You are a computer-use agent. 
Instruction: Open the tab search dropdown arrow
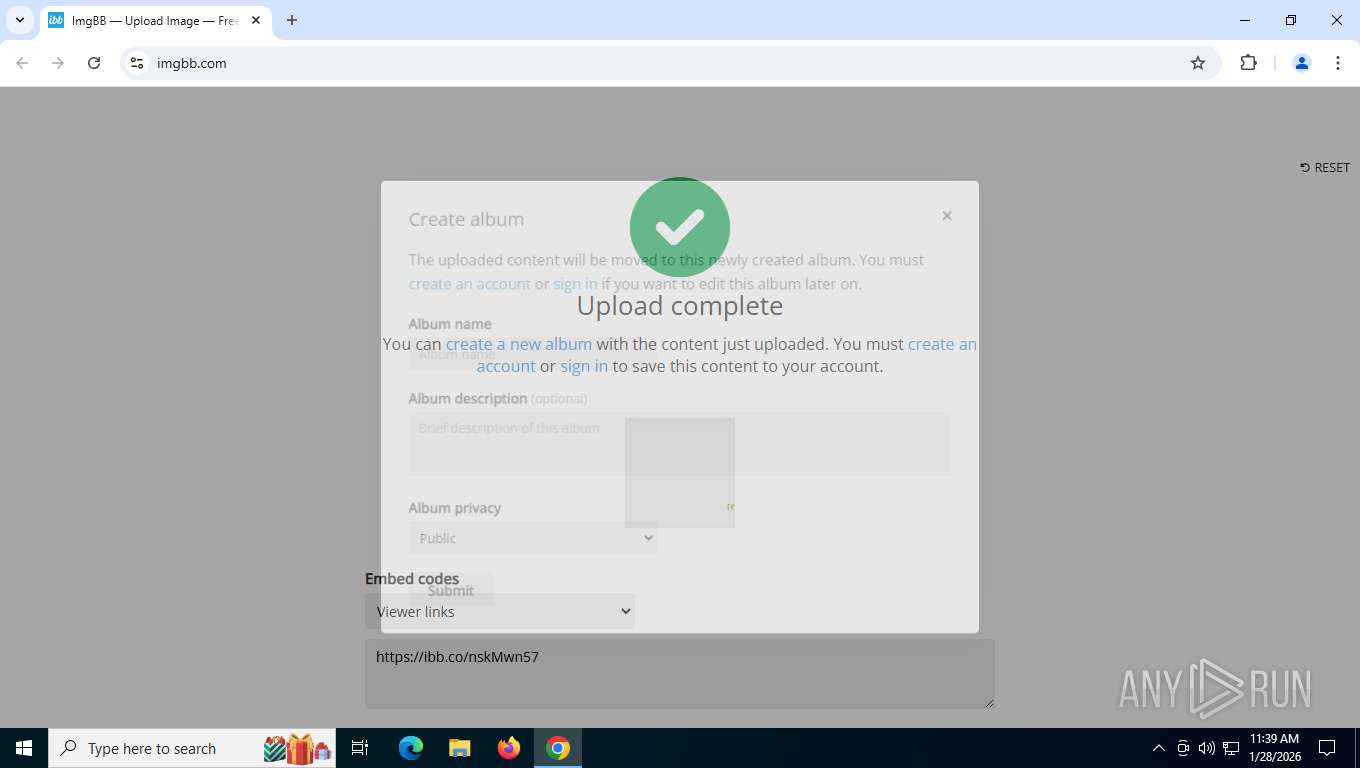pos(19,20)
